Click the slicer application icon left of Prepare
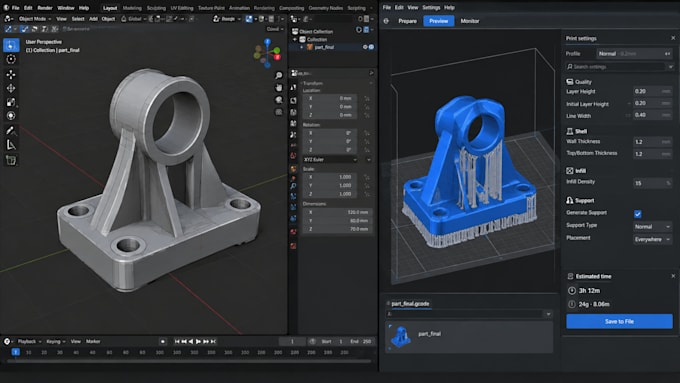This screenshot has height=383, width=680. point(386,21)
